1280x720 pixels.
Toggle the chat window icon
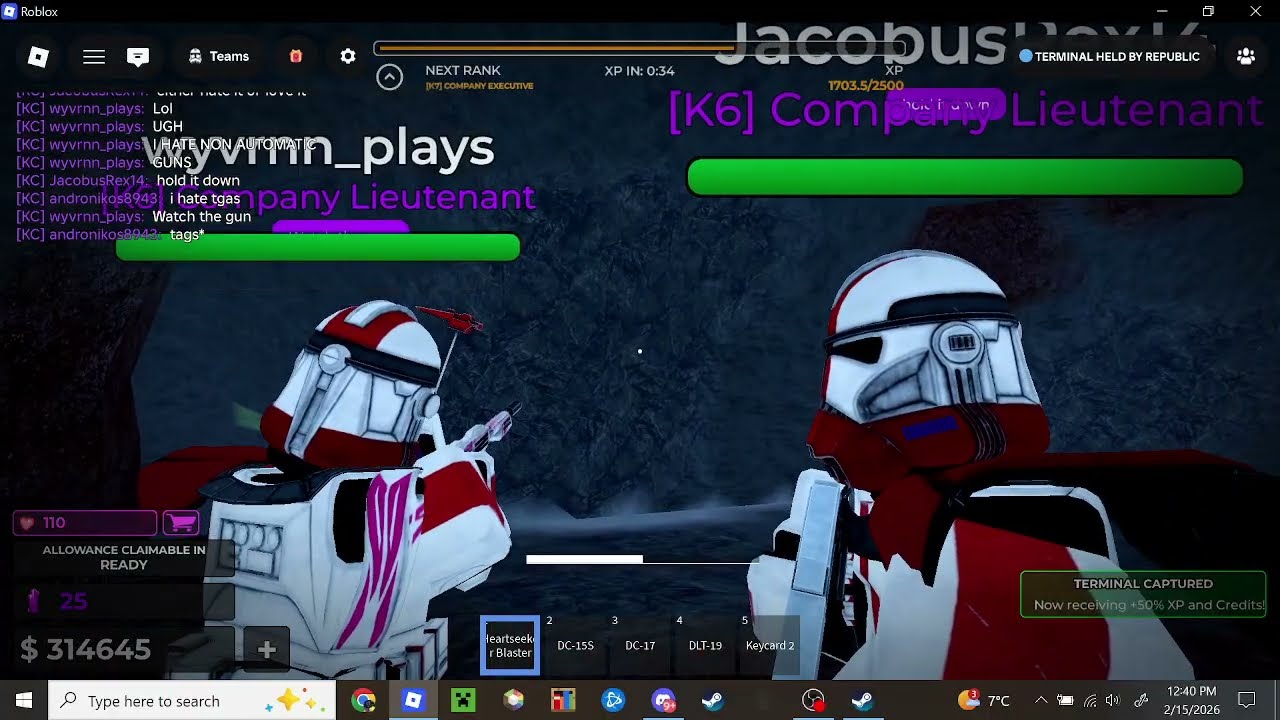click(x=138, y=57)
